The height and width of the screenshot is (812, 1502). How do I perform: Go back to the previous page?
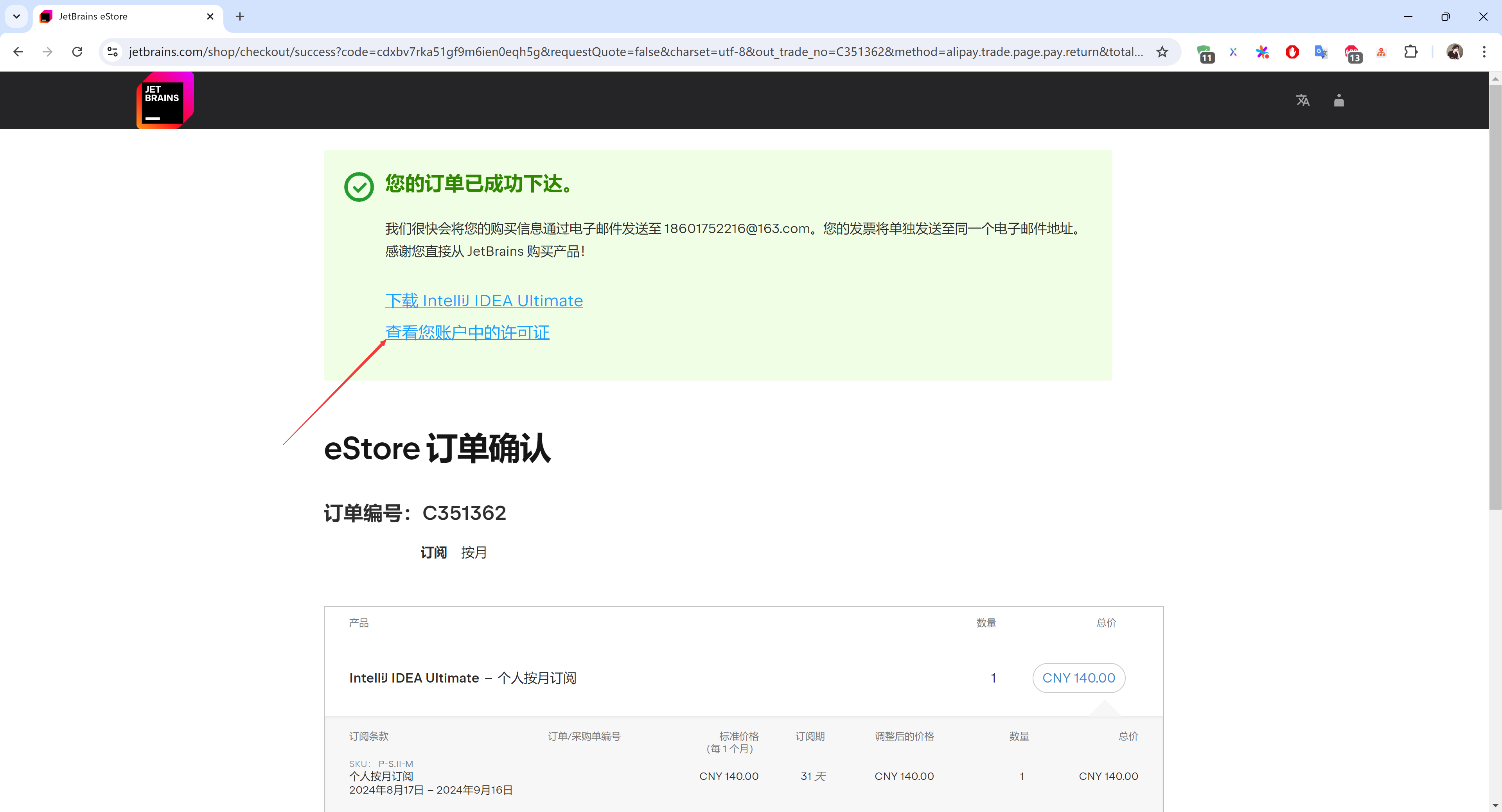tap(18, 52)
